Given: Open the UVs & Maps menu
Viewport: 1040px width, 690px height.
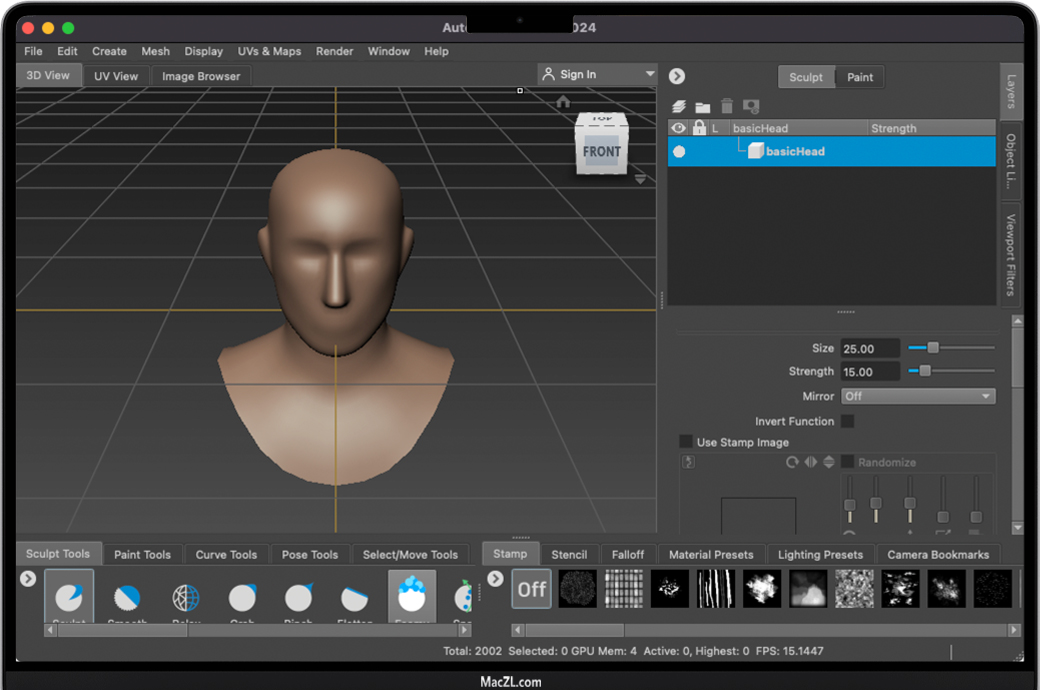Looking at the screenshot, I should click(269, 51).
